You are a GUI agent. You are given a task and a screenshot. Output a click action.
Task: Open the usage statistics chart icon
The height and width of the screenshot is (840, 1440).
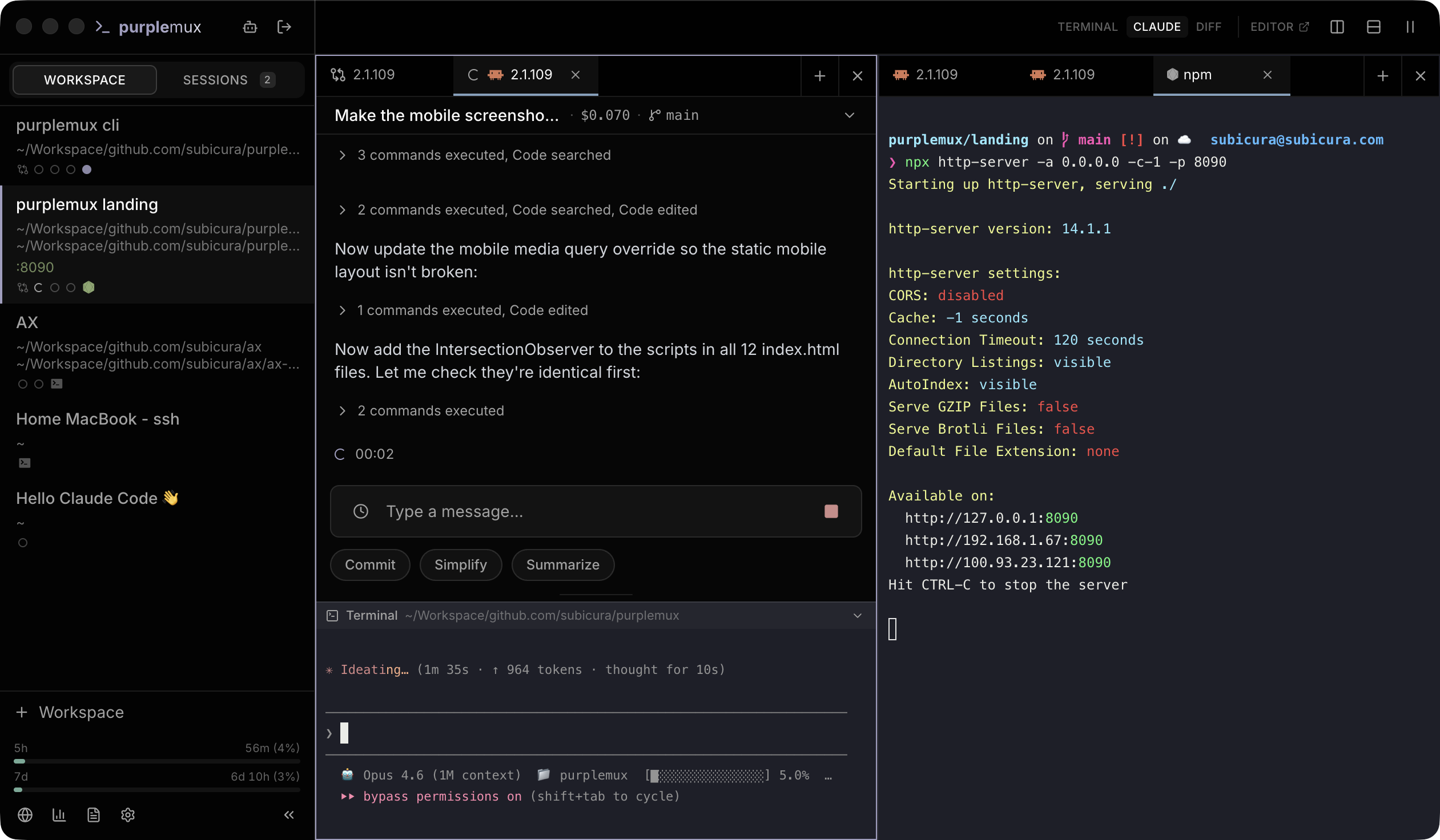[59, 815]
